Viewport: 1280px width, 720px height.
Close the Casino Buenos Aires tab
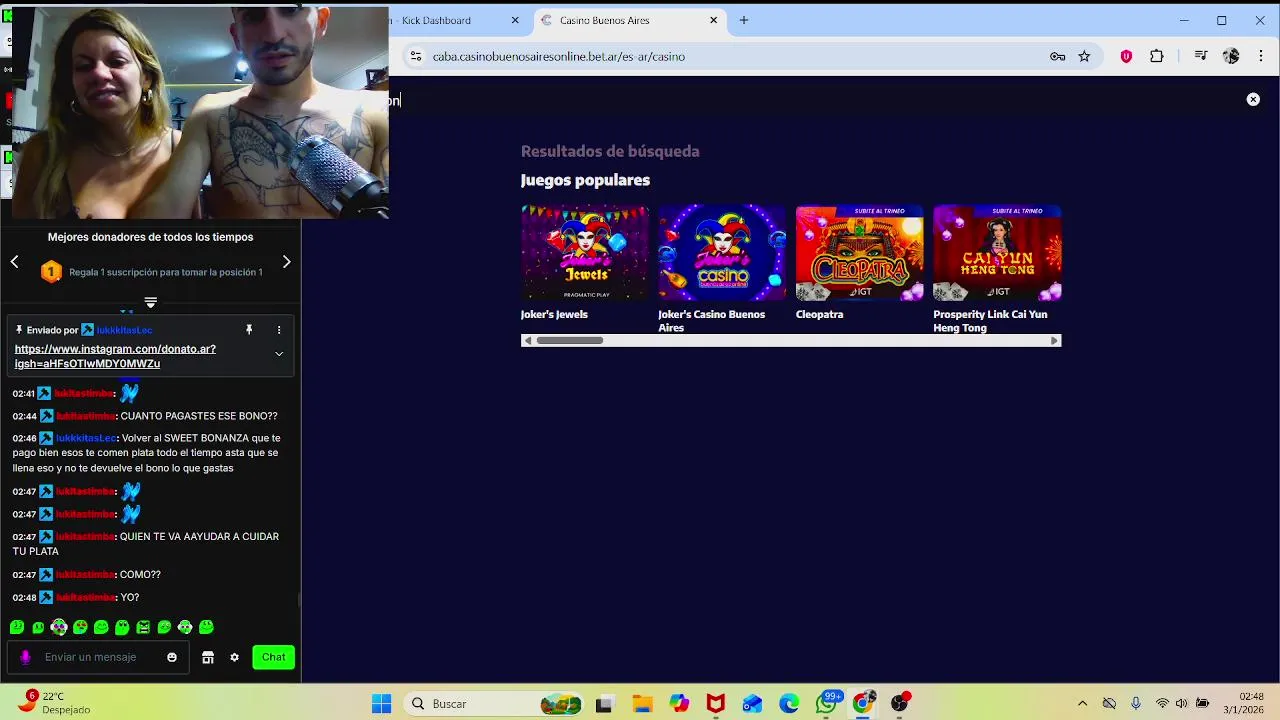click(x=714, y=20)
